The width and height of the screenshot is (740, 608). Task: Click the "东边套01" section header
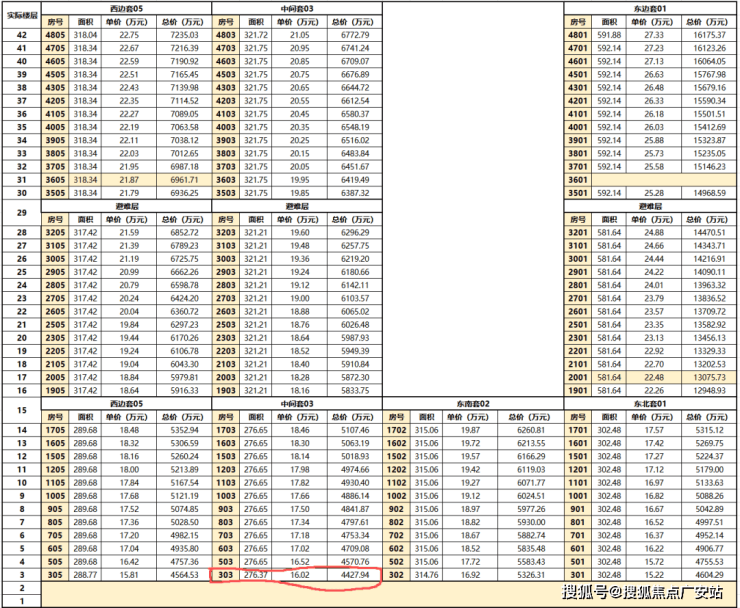[x=650, y=8]
